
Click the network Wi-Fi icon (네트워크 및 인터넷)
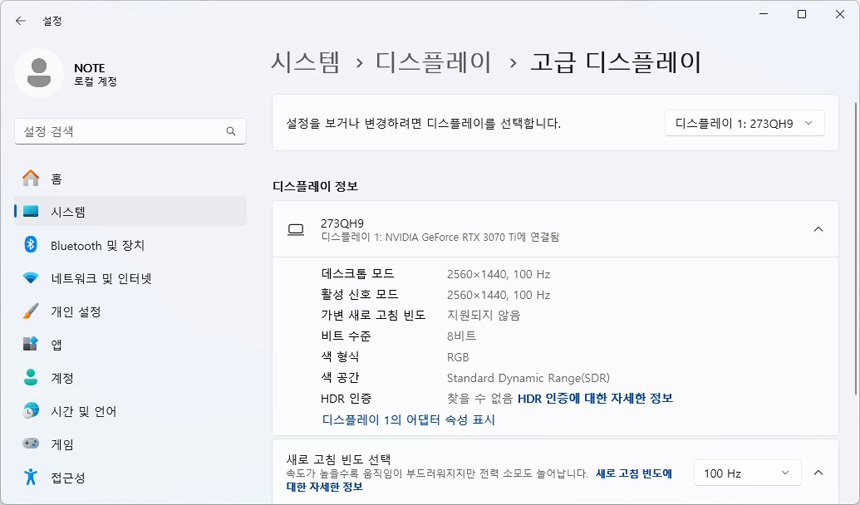(31, 278)
